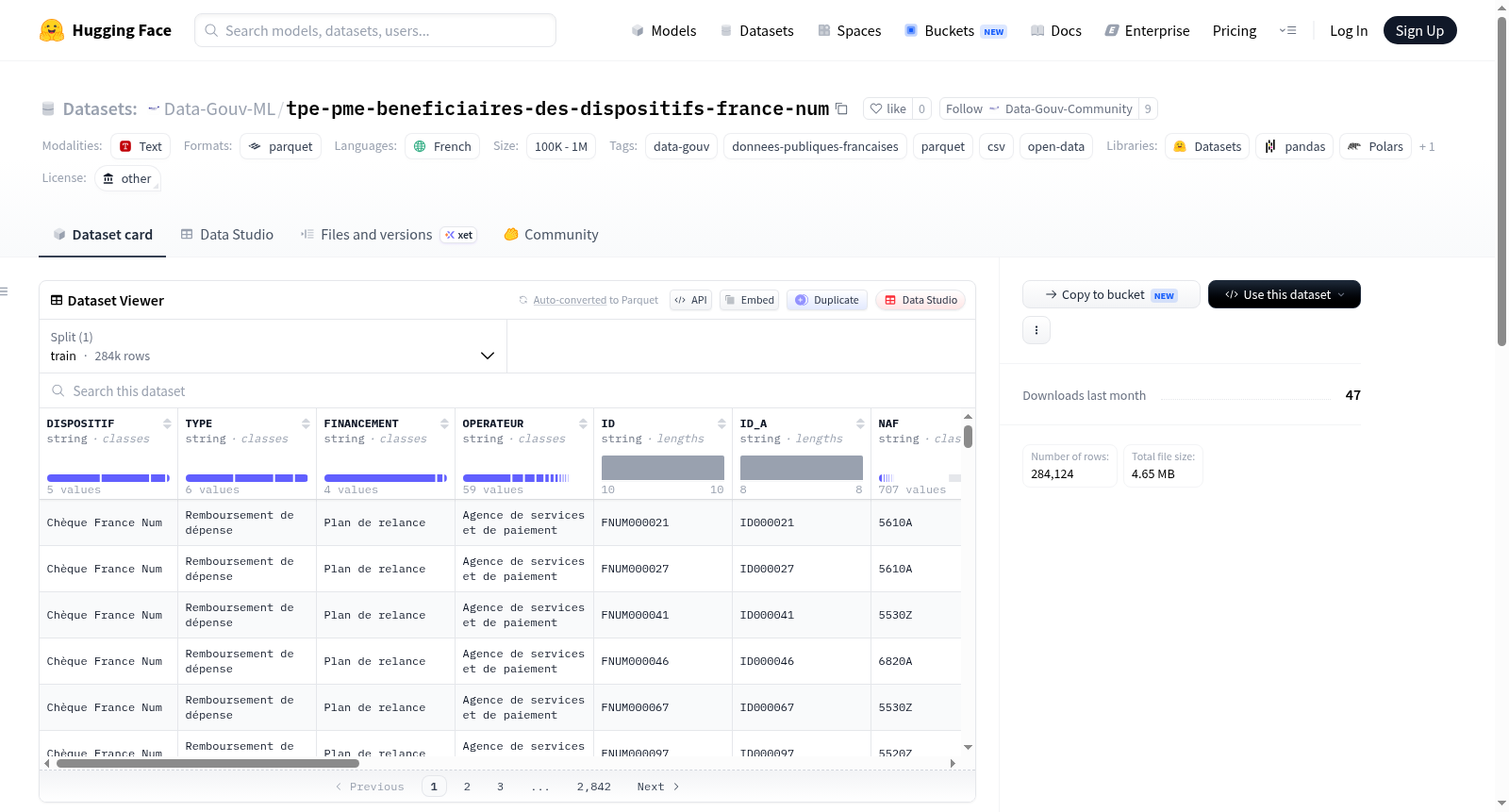The height and width of the screenshot is (812, 1509).
Task: Copy dataset name with the copy icon
Action: click(841, 109)
